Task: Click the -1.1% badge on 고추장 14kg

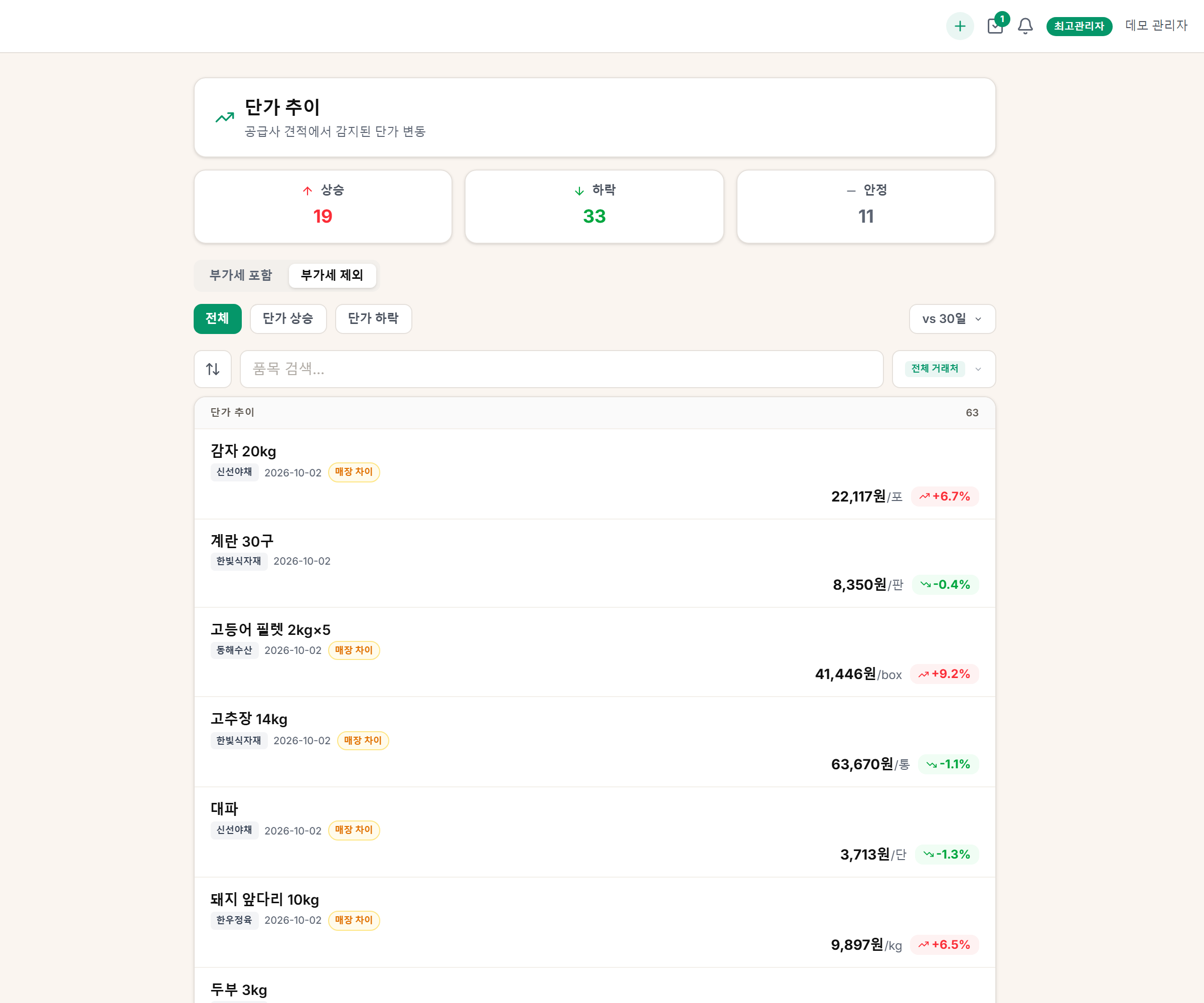Action: pos(948,764)
